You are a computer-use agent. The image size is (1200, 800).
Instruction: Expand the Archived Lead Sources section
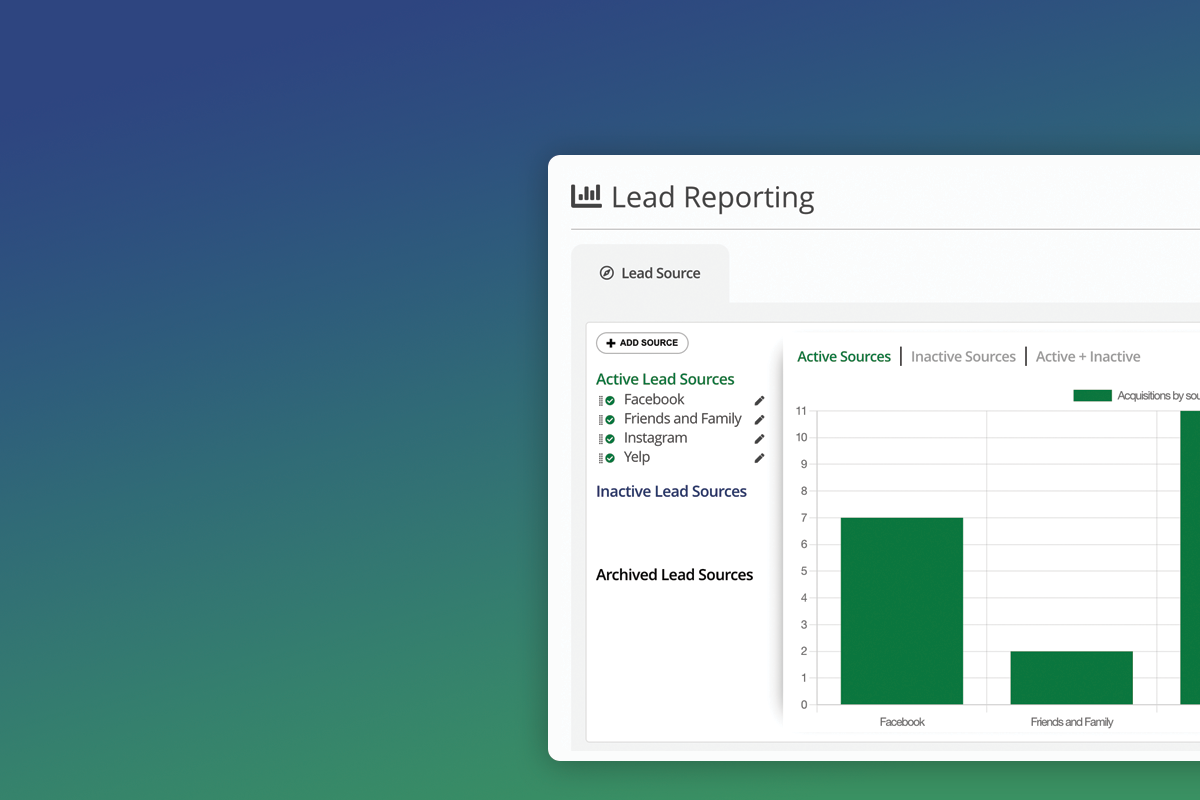(x=675, y=574)
